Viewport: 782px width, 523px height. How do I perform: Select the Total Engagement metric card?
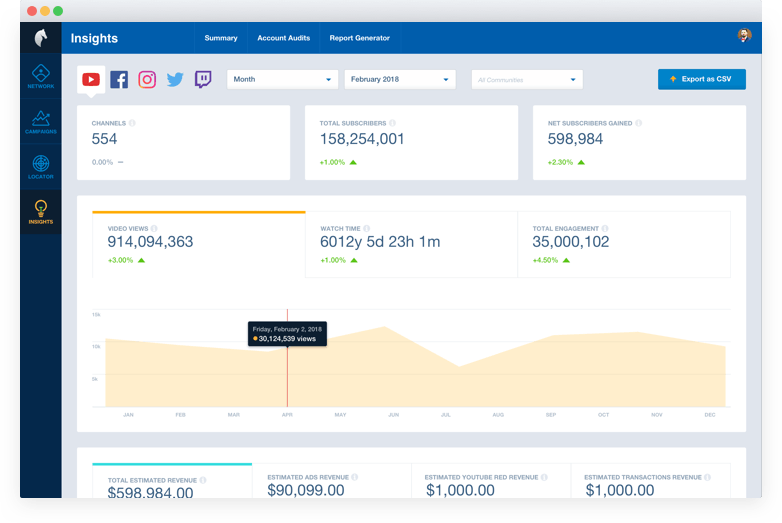coord(624,244)
